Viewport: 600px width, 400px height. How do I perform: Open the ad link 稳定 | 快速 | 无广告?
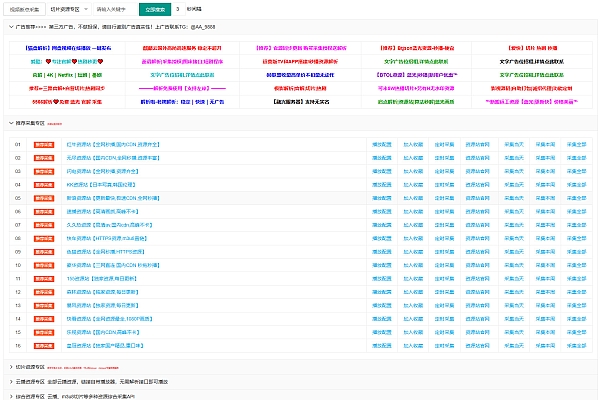pos(182,102)
